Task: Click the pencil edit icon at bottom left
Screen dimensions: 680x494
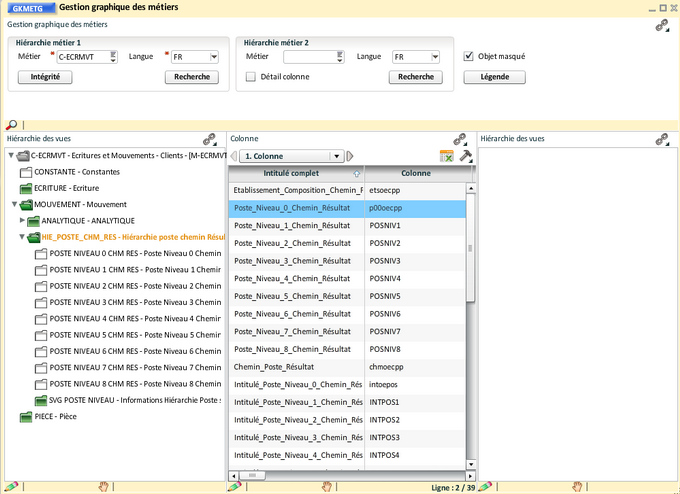Action: [x=11, y=486]
